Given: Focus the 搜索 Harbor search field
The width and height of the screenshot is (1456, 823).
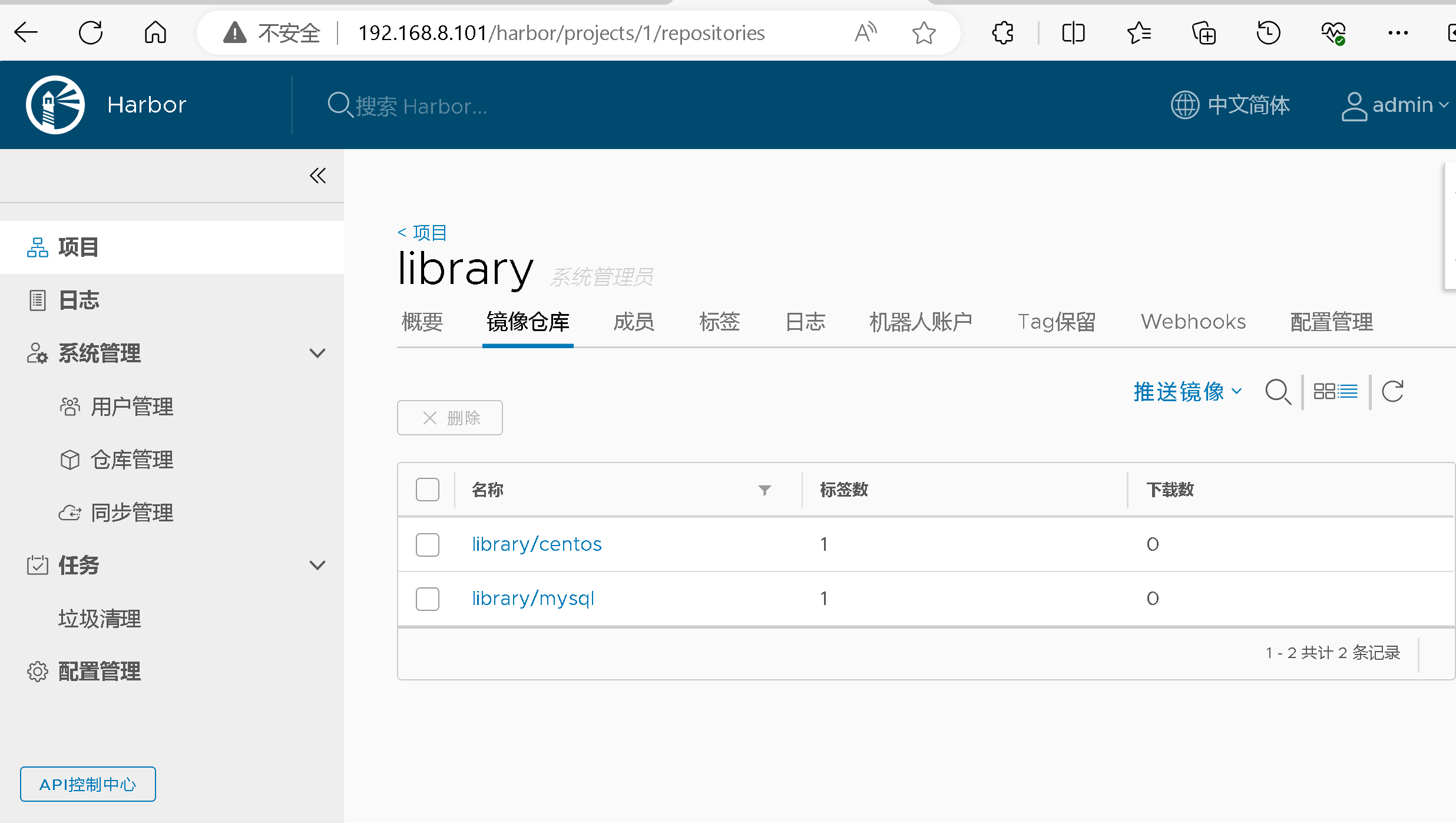Looking at the screenshot, I should click(421, 106).
